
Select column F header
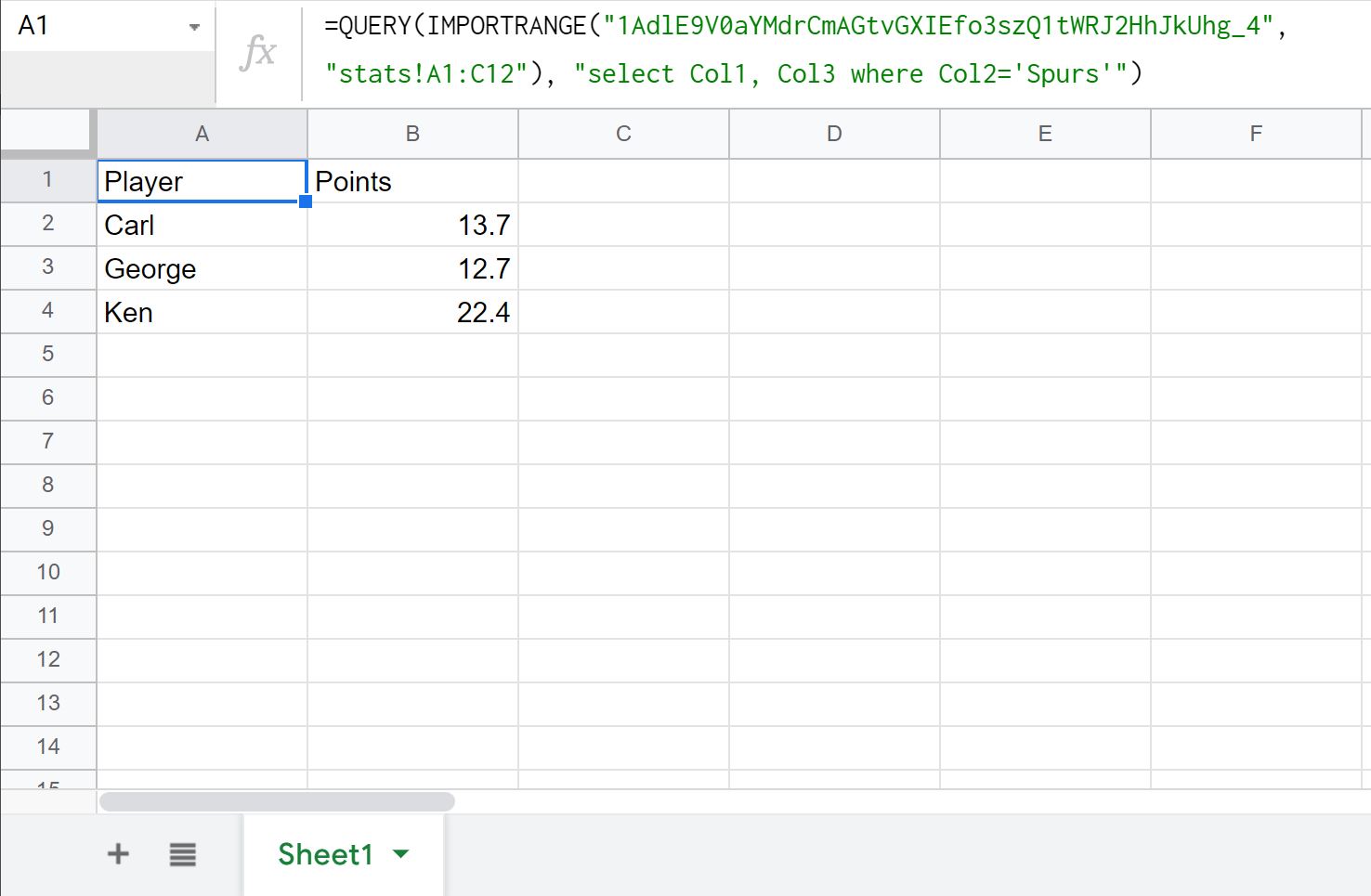[1257, 134]
